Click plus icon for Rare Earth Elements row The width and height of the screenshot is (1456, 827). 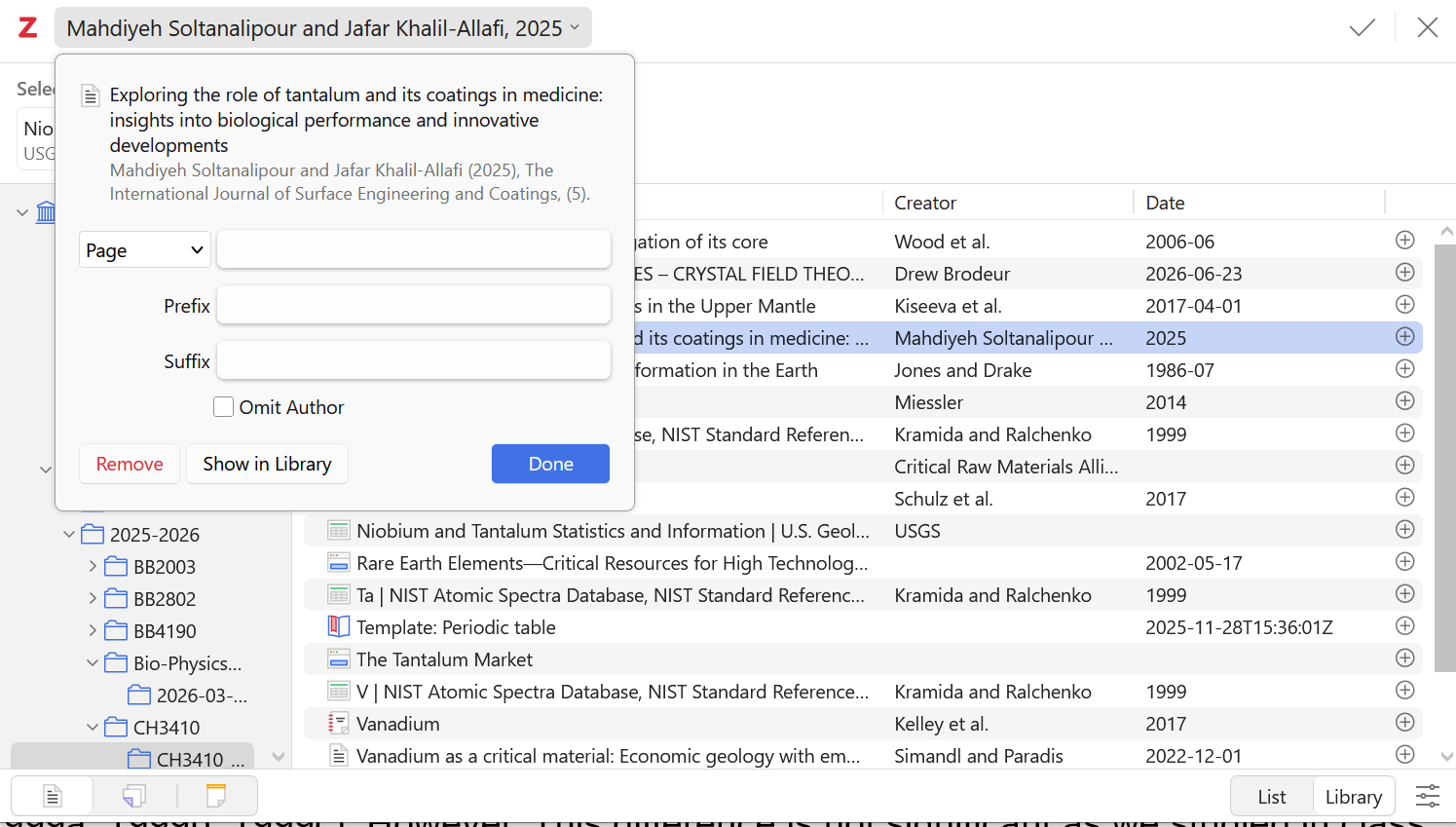[x=1404, y=561]
